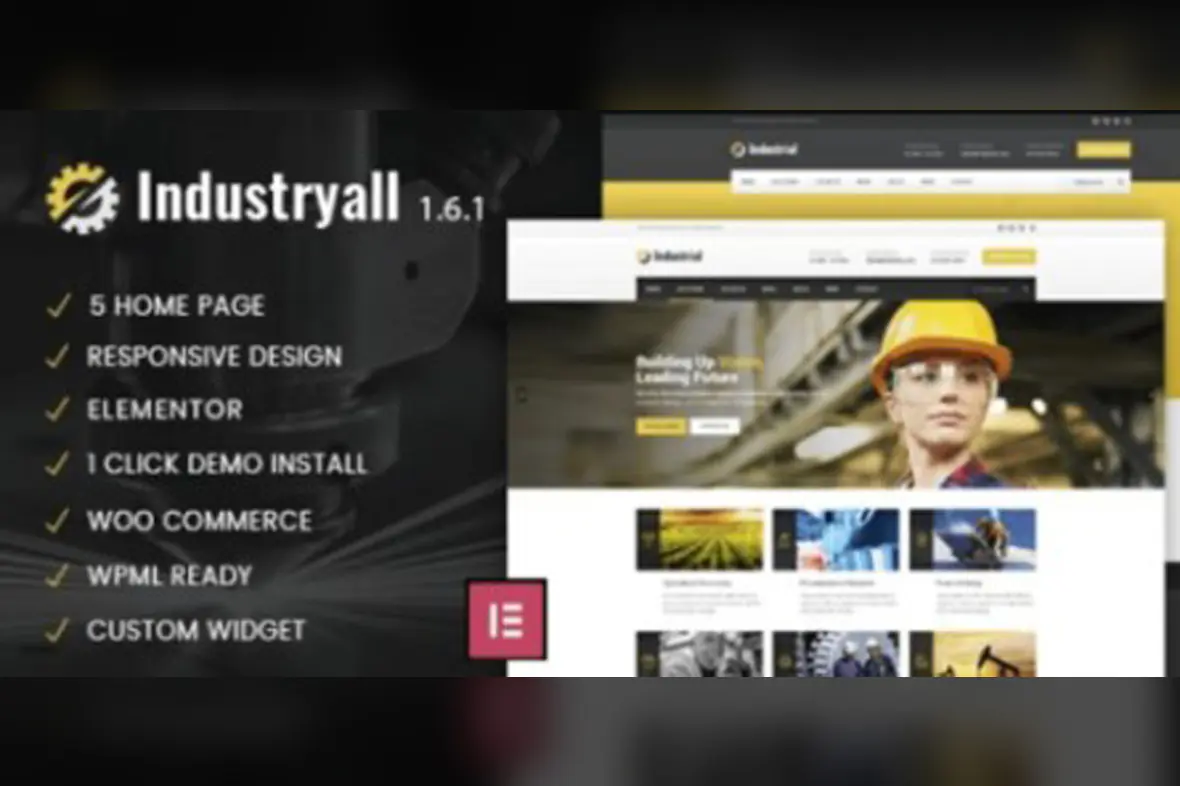Click the white hero button under headline

tap(714, 427)
